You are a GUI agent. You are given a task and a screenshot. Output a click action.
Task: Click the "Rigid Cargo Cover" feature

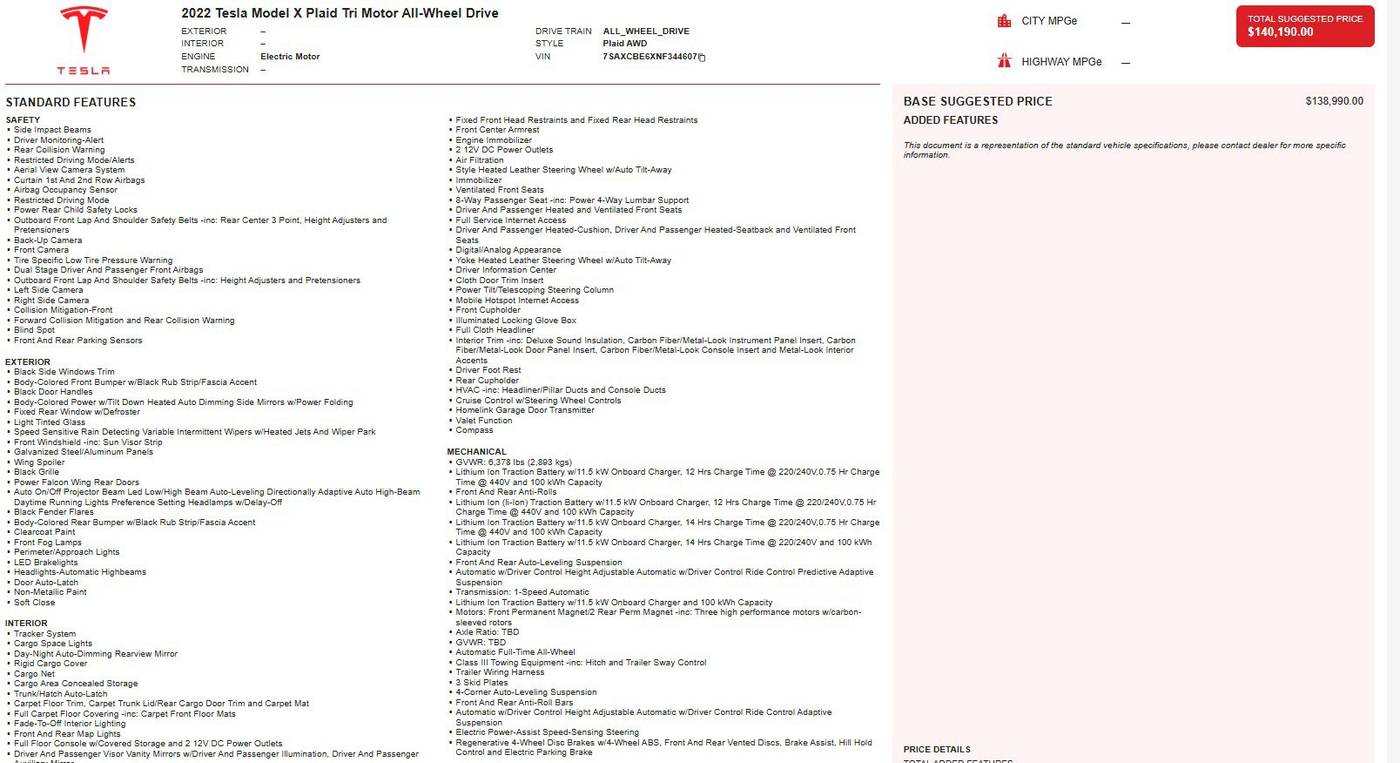pyautogui.click(x=51, y=664)
